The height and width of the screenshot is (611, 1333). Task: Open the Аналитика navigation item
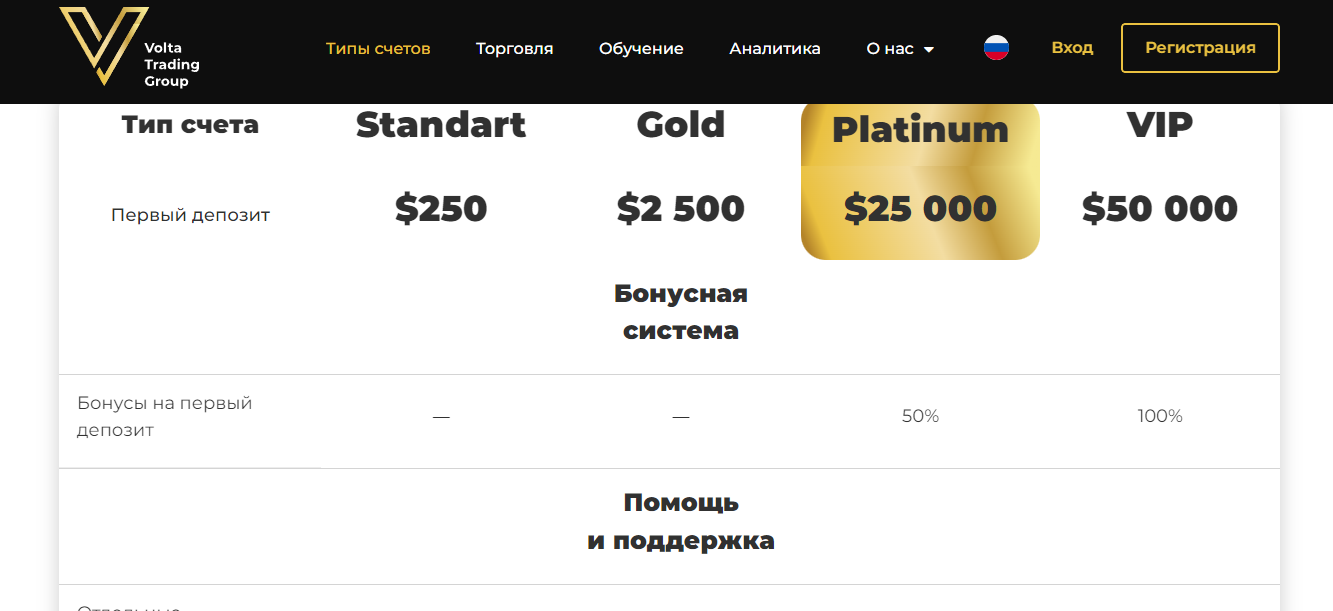(775, 48)
